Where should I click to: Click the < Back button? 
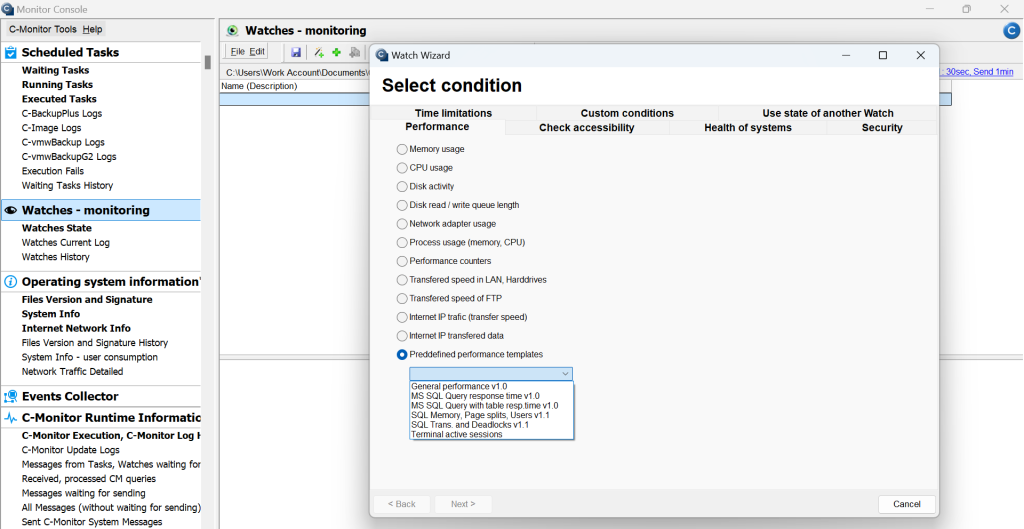tap(402, 504)
